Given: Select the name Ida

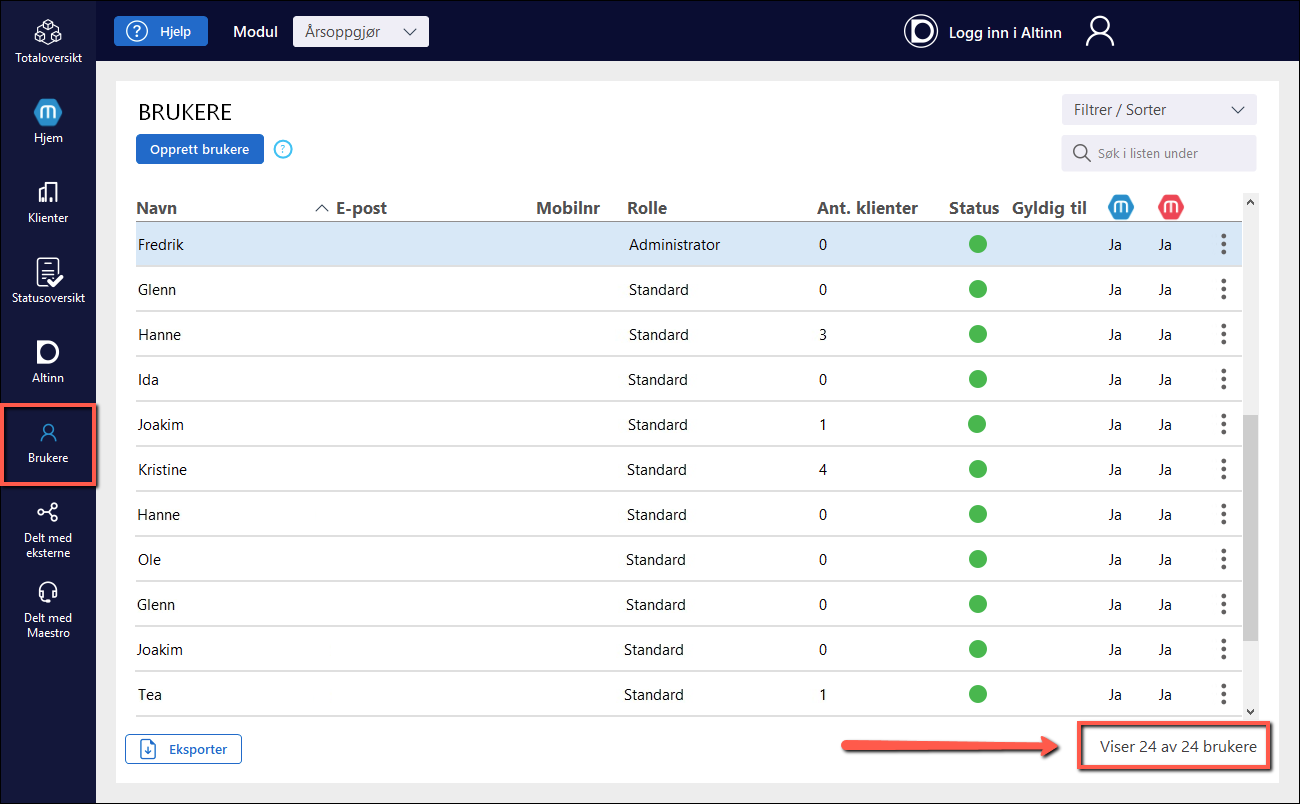Looking at the screenshot, I should 148,380.
